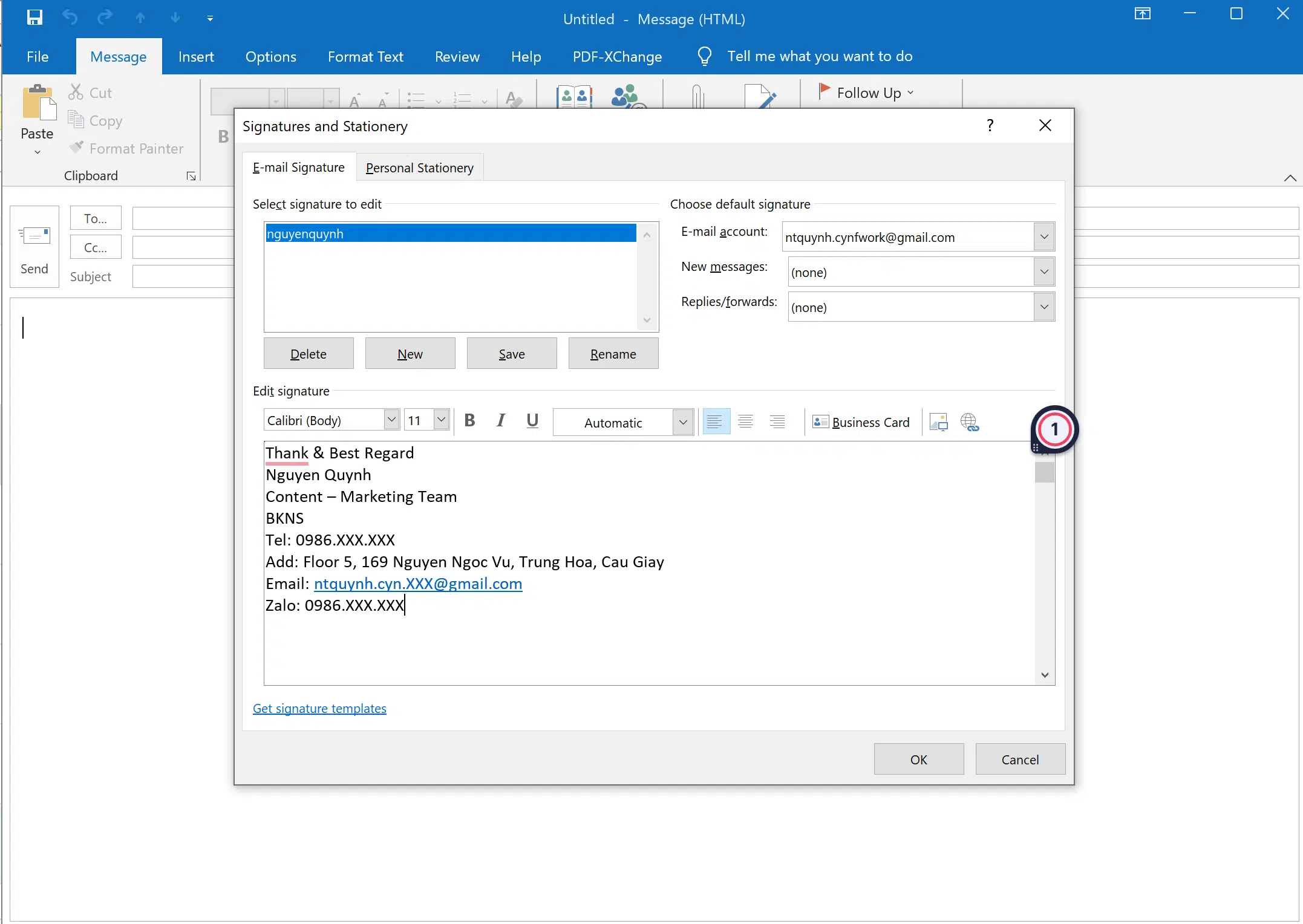The height and width of the screenshot is (924, 1303).
Task: Select the E-mail Signature tab
Action: (x=298, y=167)
